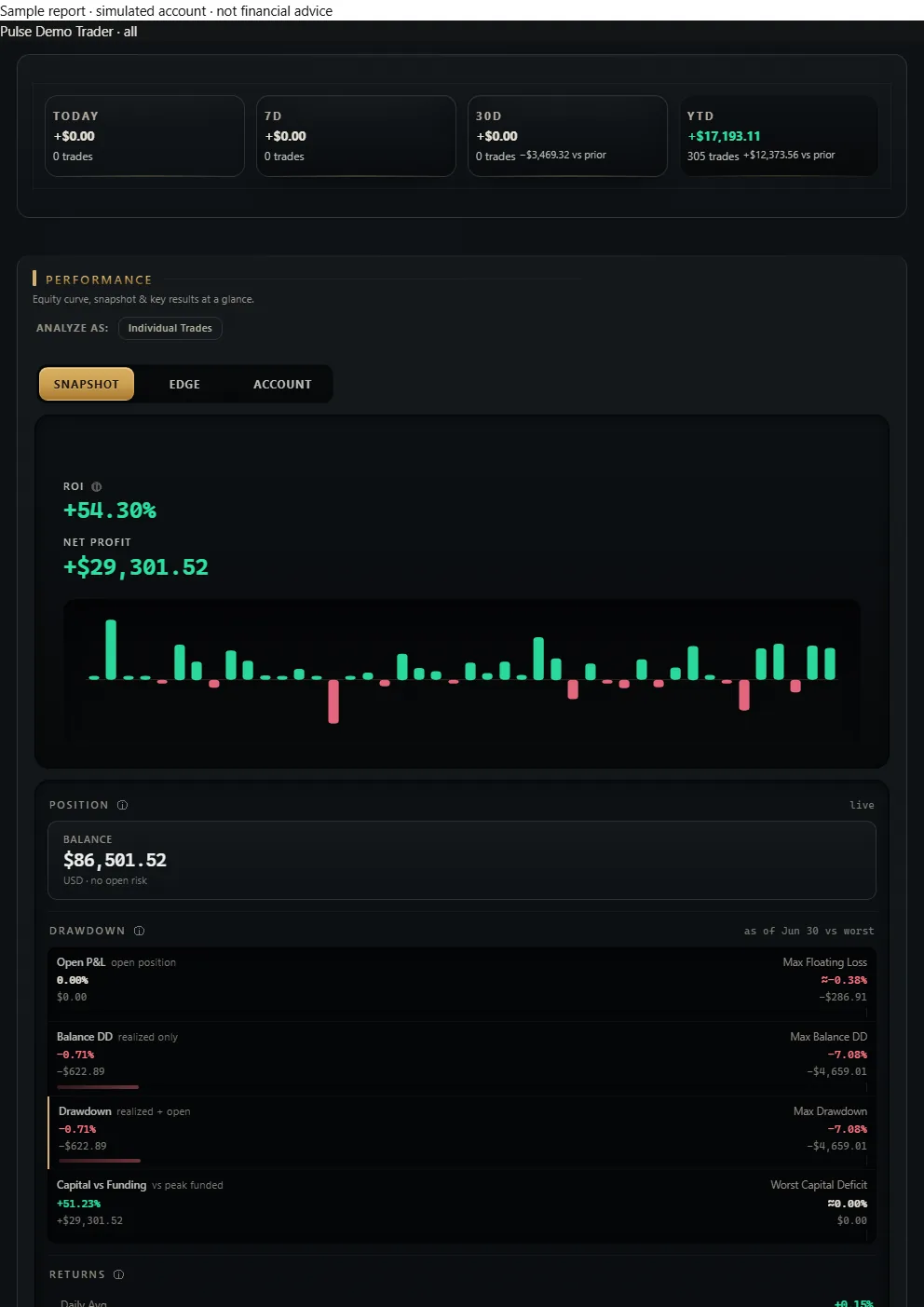Select the YTD summary card

(779, 136)
